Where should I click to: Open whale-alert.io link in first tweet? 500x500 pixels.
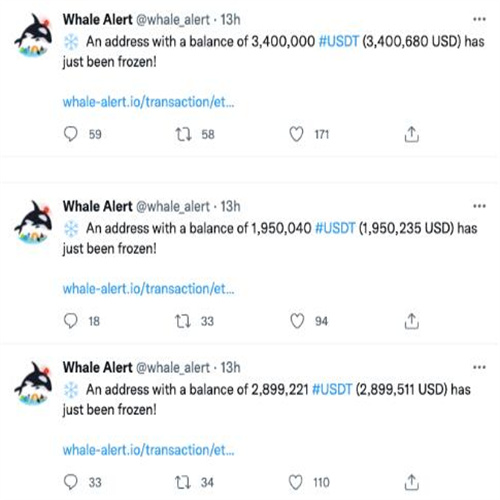[x=148, y=102]
